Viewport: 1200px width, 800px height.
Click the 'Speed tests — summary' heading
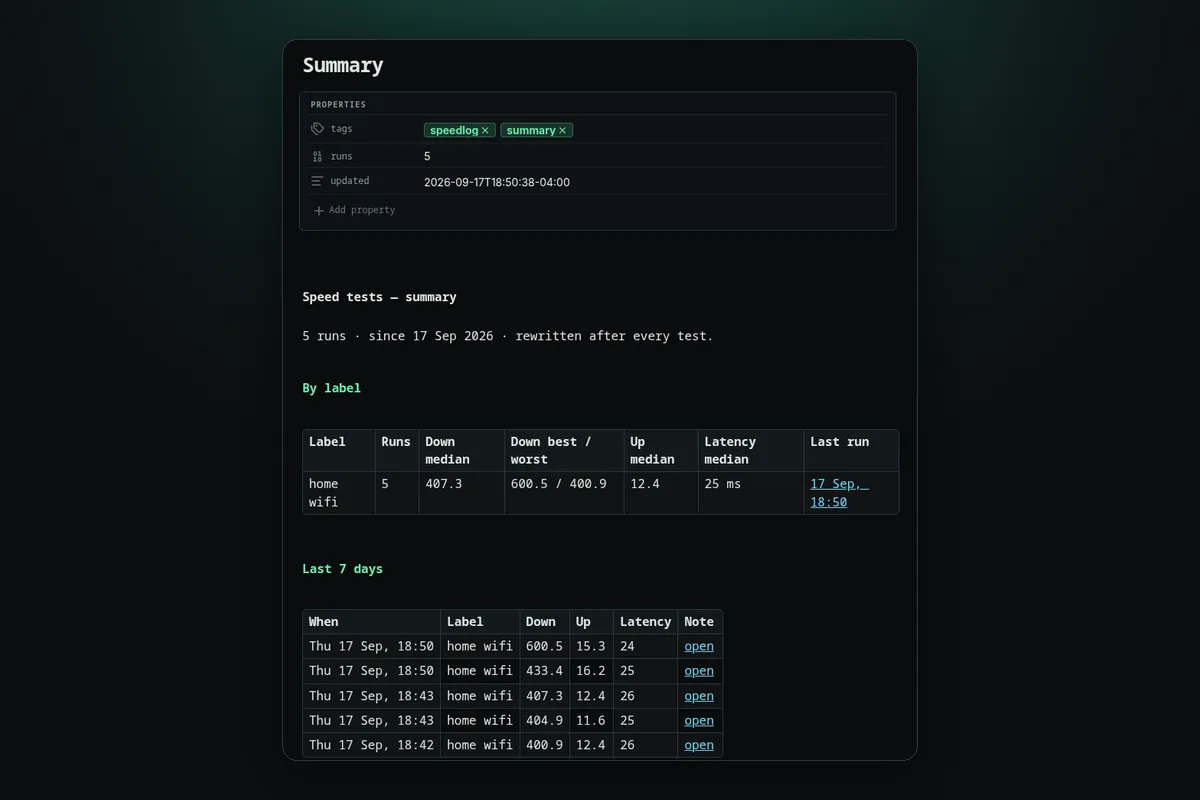tap(379, 297)
